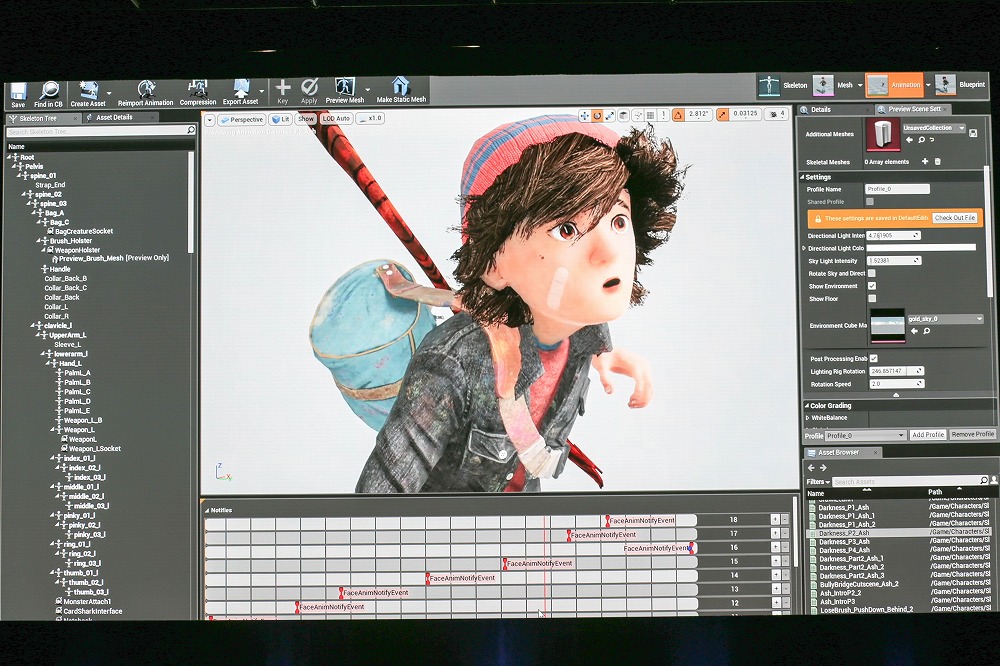Open camera speed setting showing 4
This screenshot has width=1000, height=666.
pyautogui.click(x=777, y=114)
